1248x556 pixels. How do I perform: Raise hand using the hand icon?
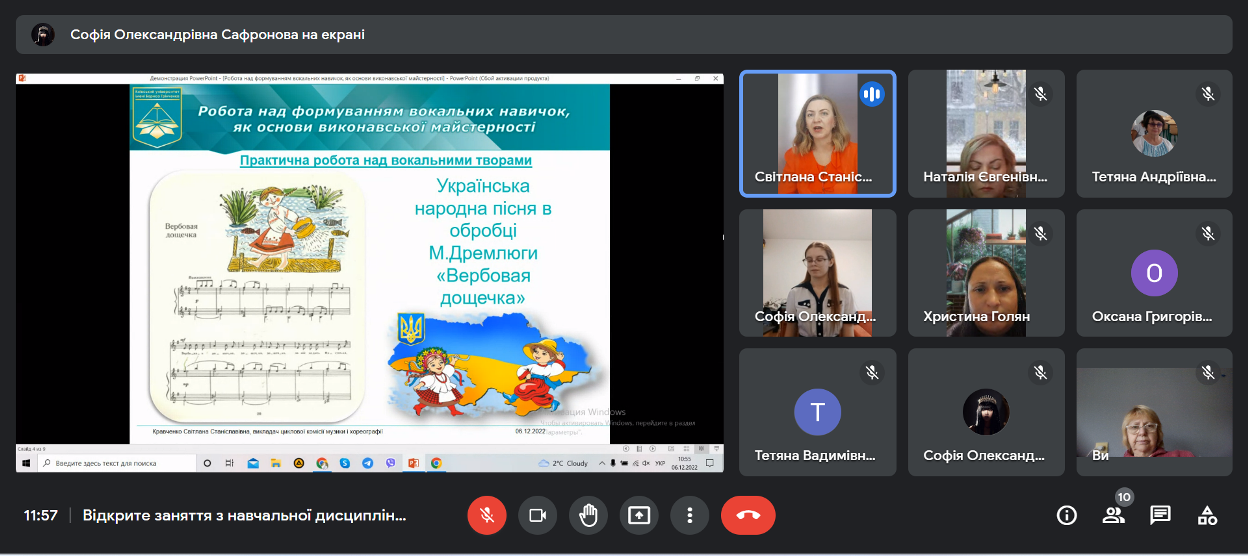(588, 515)
